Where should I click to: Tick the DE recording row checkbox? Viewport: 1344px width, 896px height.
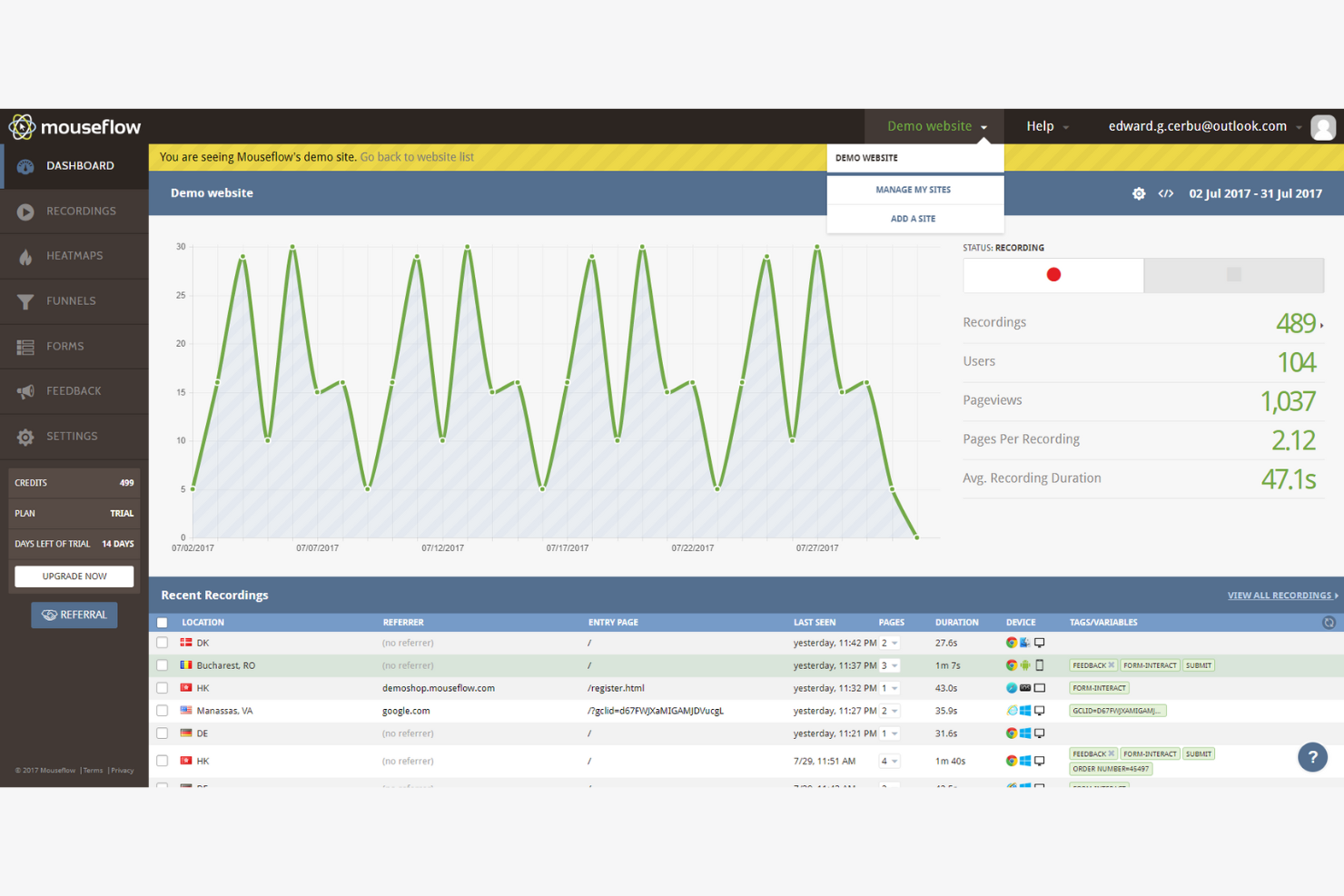(x=163, y=734)
